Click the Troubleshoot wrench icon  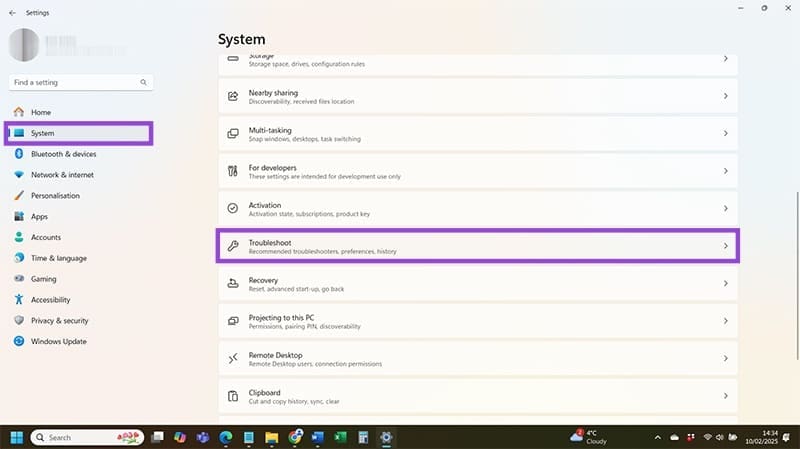pyautogui.click(x=233, y=246)
